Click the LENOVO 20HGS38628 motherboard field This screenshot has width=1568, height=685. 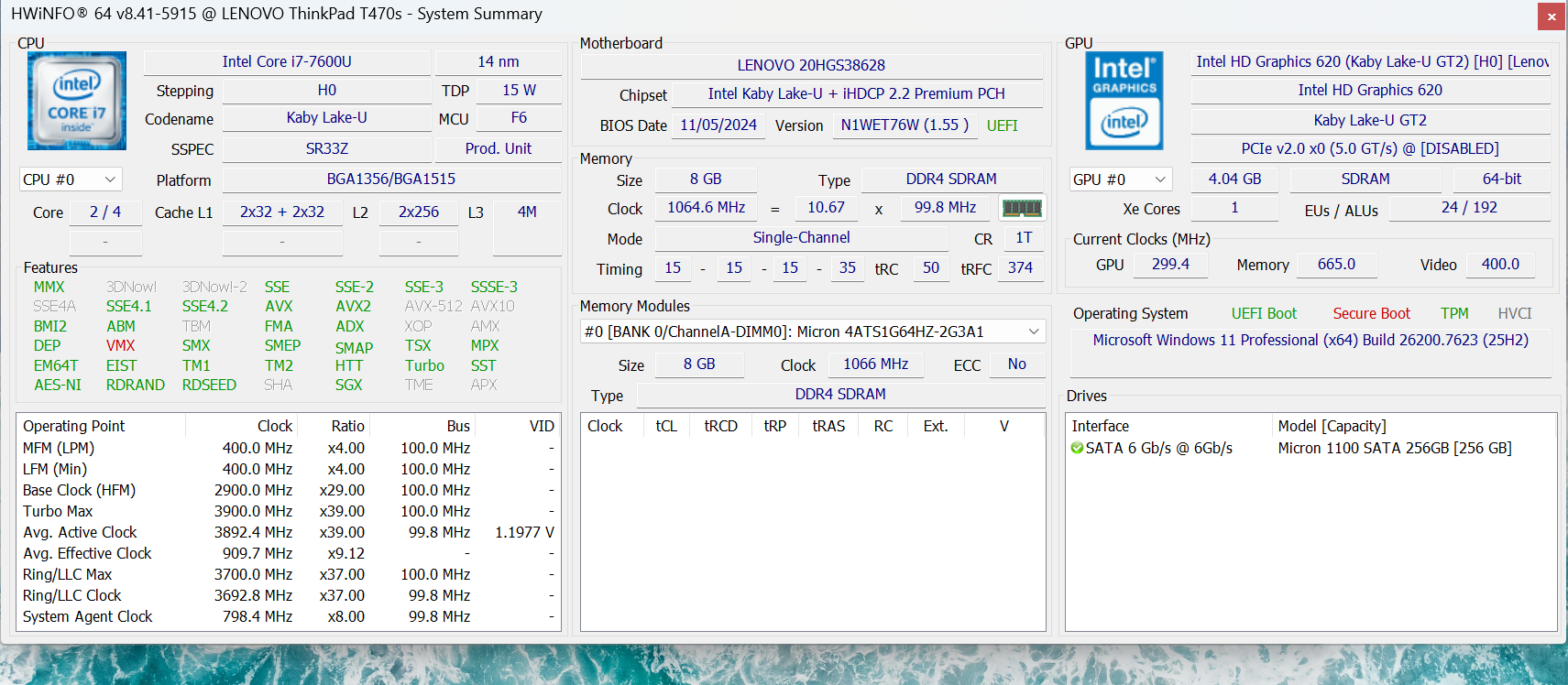coord(812,65)
